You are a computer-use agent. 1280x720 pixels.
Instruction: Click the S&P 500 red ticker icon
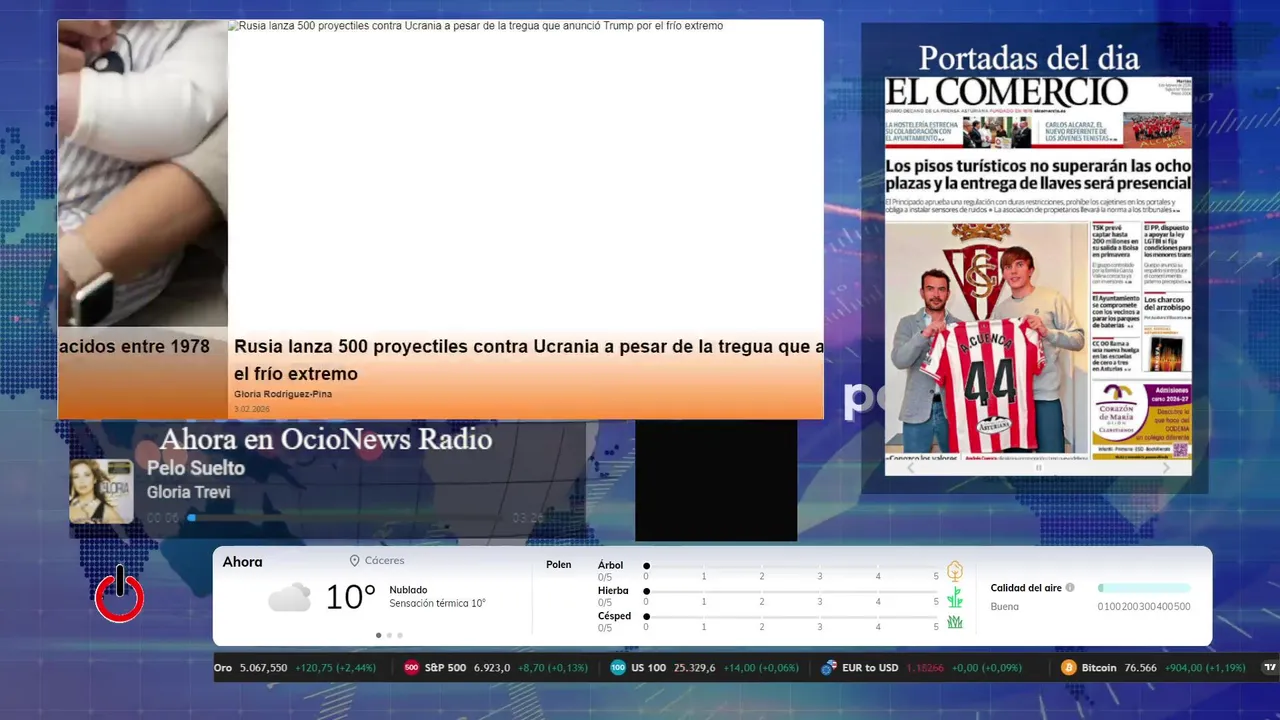tap(411, 667)
